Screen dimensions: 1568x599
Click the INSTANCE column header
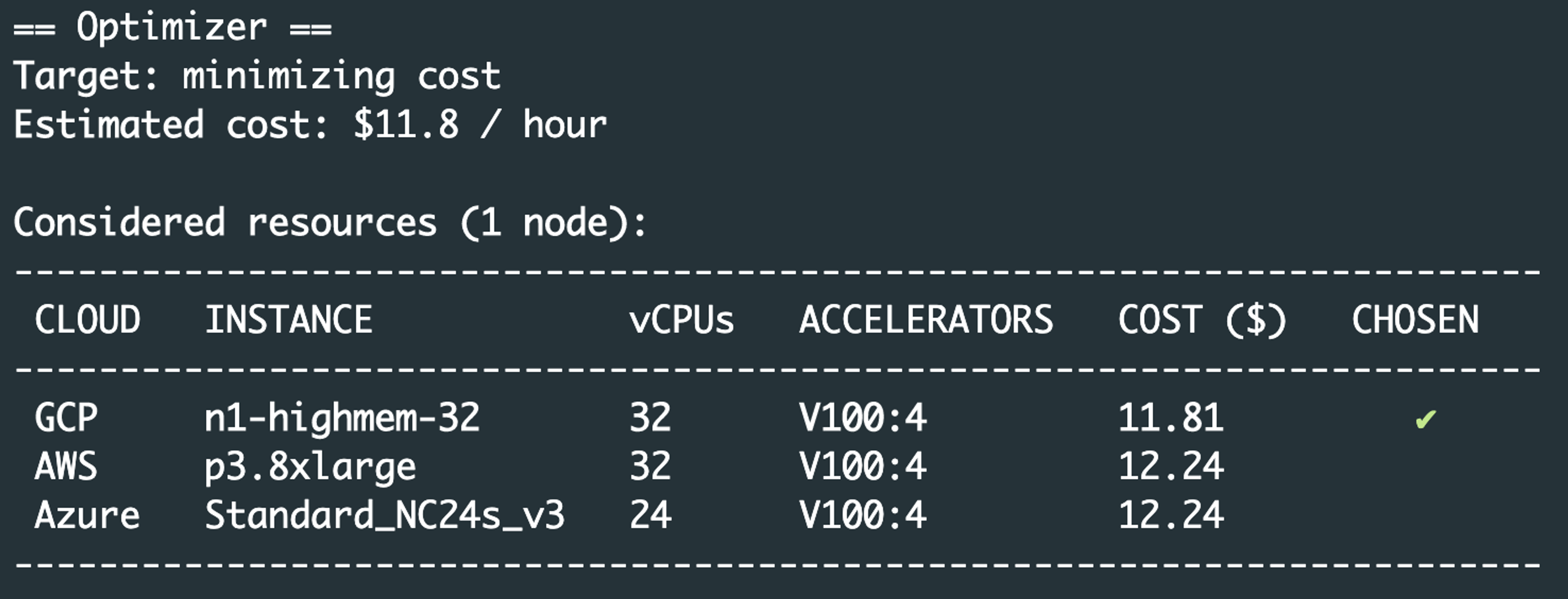click(288, 320)
